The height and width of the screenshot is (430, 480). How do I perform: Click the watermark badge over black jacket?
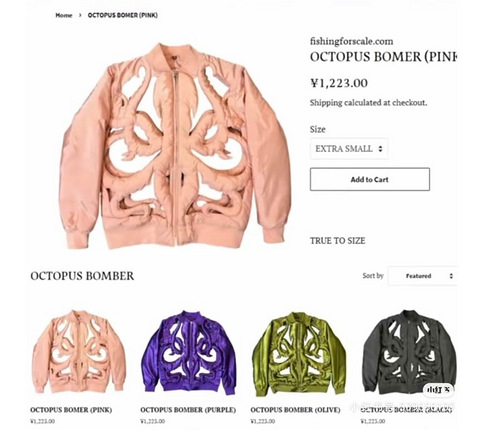(x=438, y=389)
